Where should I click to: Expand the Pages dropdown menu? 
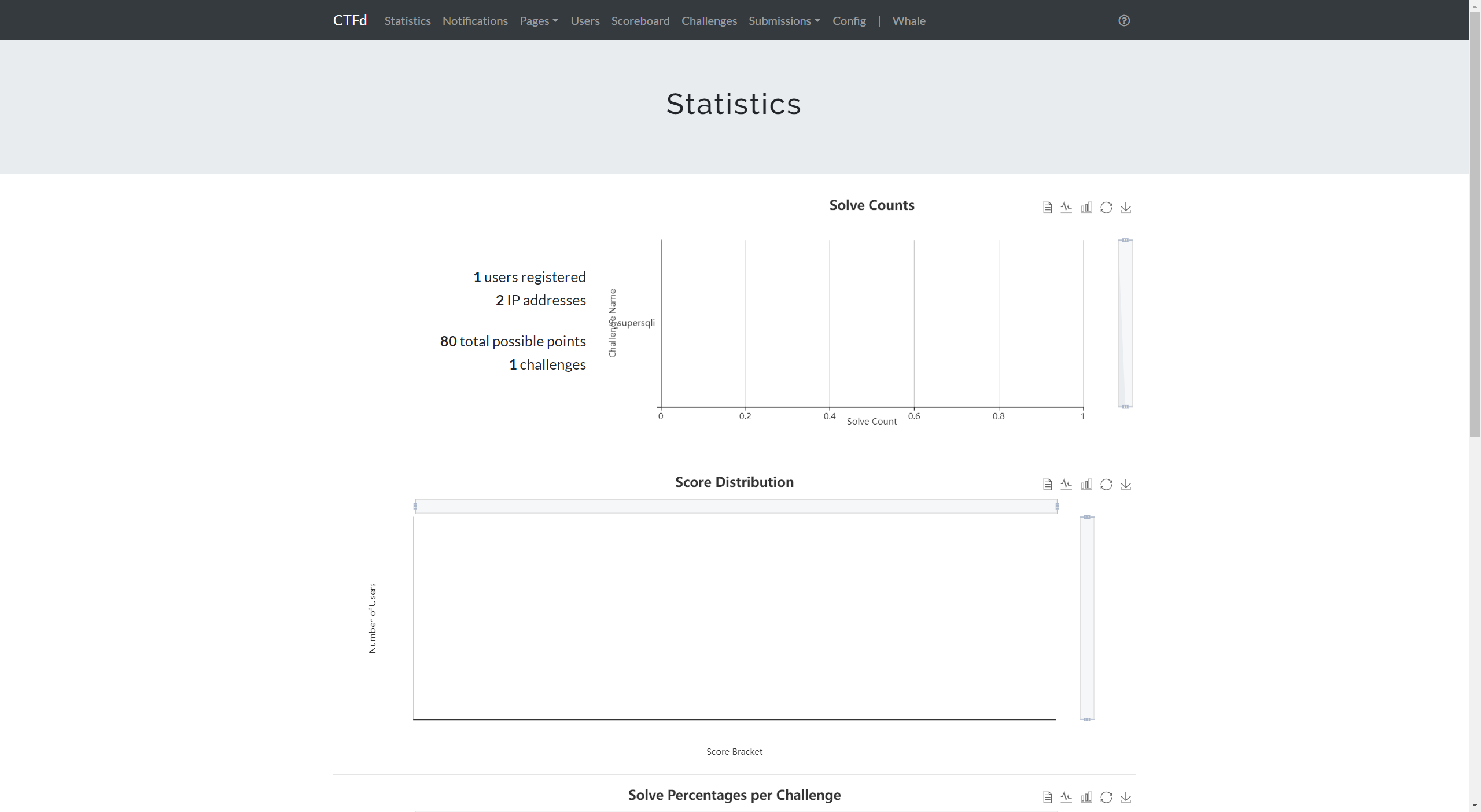(539, 21)
